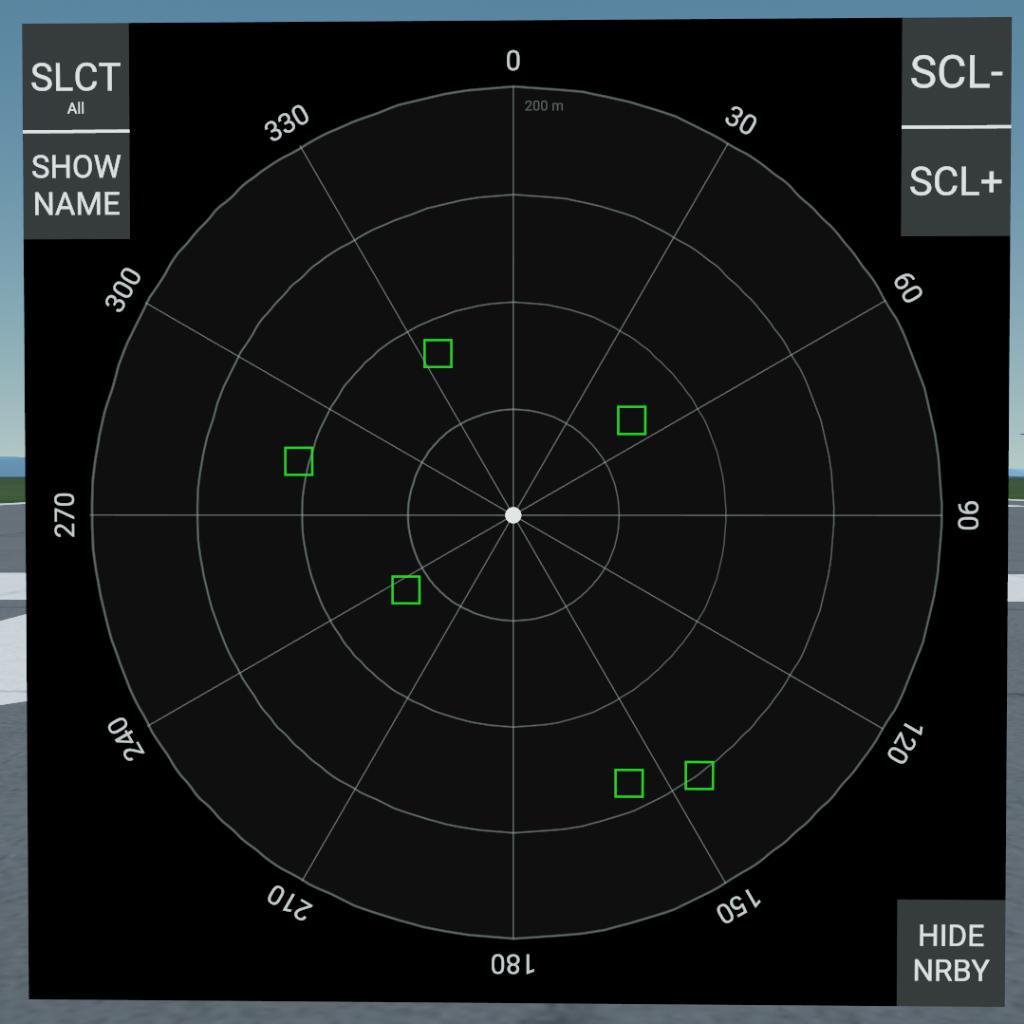
Task: Toggle SHOW NAME for radar targets
Action: (76, 186)
